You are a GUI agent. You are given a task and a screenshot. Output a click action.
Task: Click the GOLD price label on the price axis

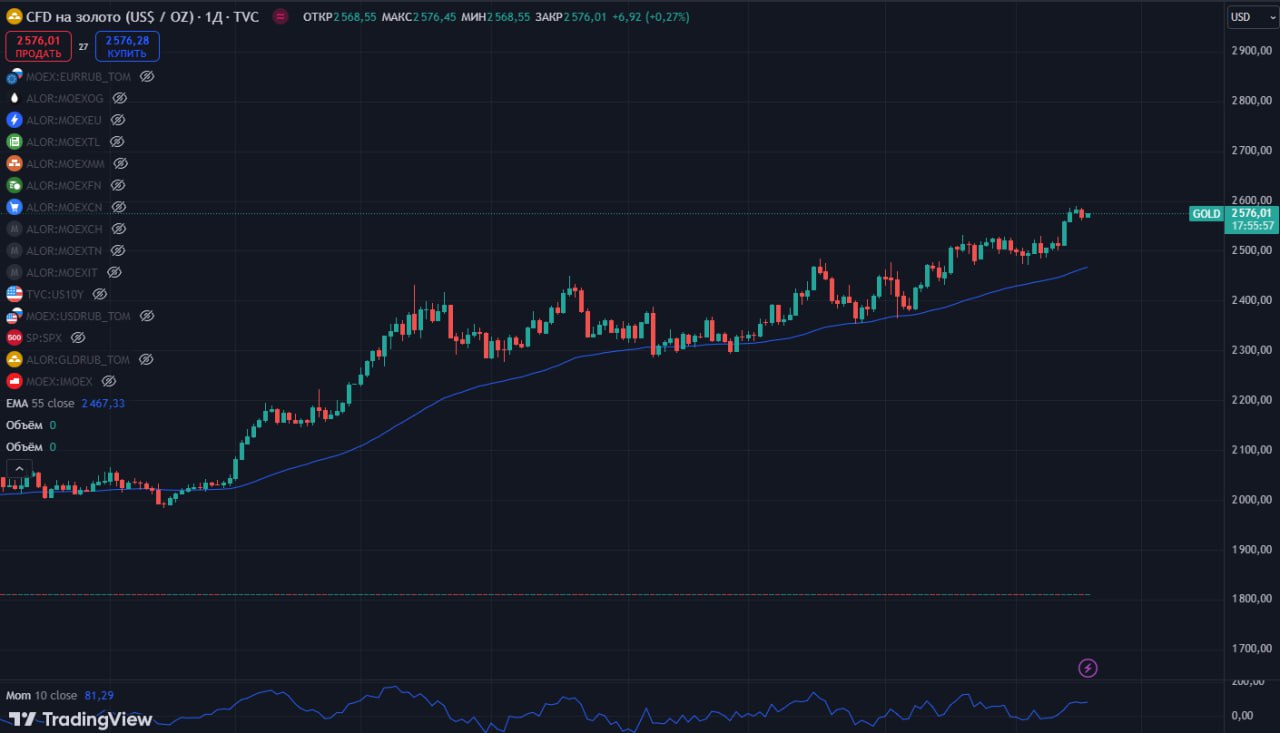(x=1207, y=214)
